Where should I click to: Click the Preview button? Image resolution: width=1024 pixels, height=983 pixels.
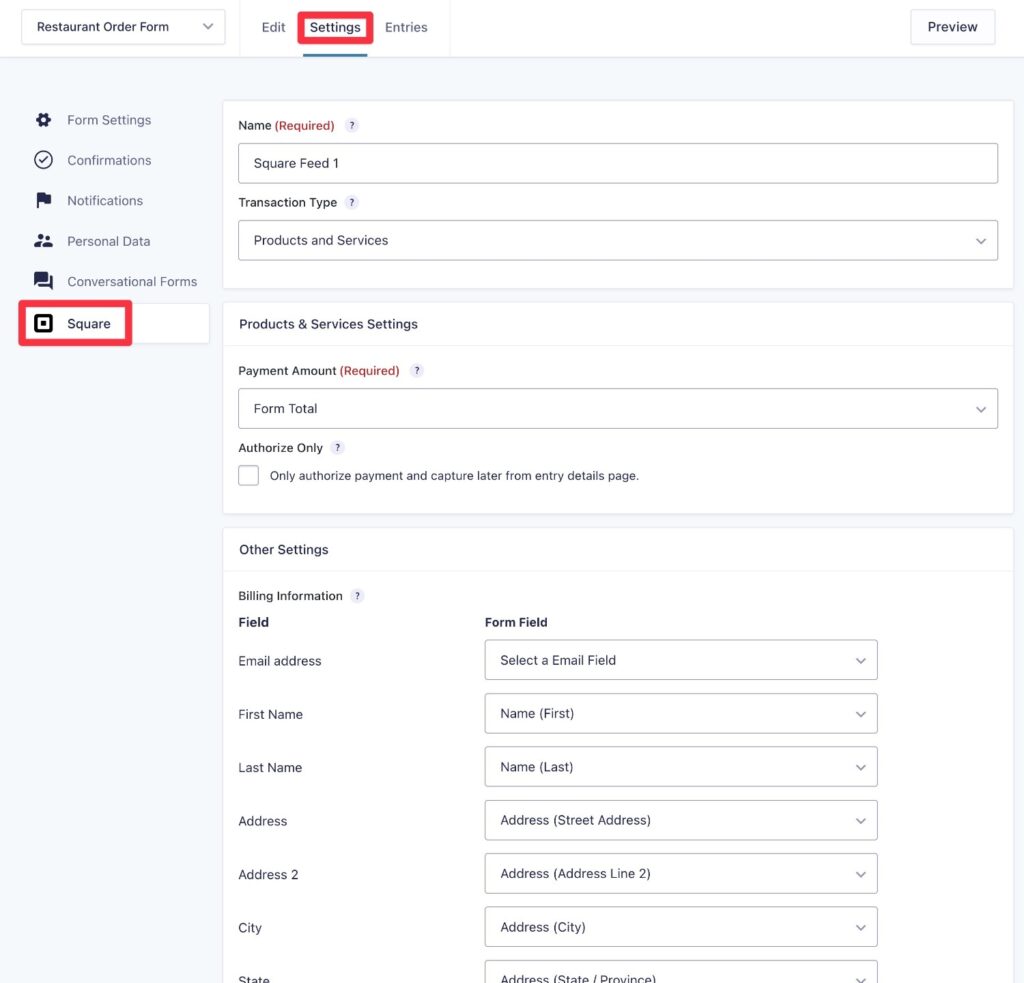(951, 27)
